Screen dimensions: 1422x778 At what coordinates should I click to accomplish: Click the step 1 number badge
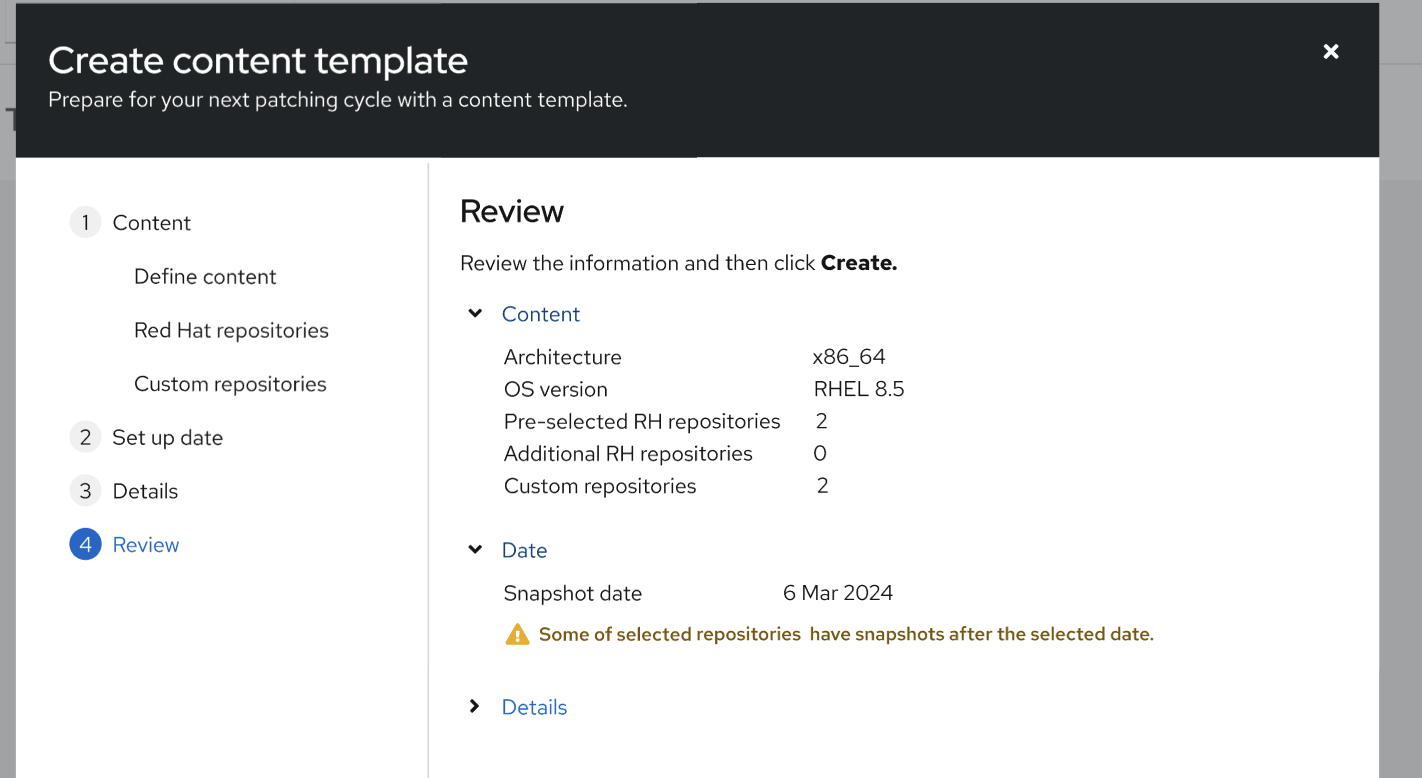click(x=85, y=222)
